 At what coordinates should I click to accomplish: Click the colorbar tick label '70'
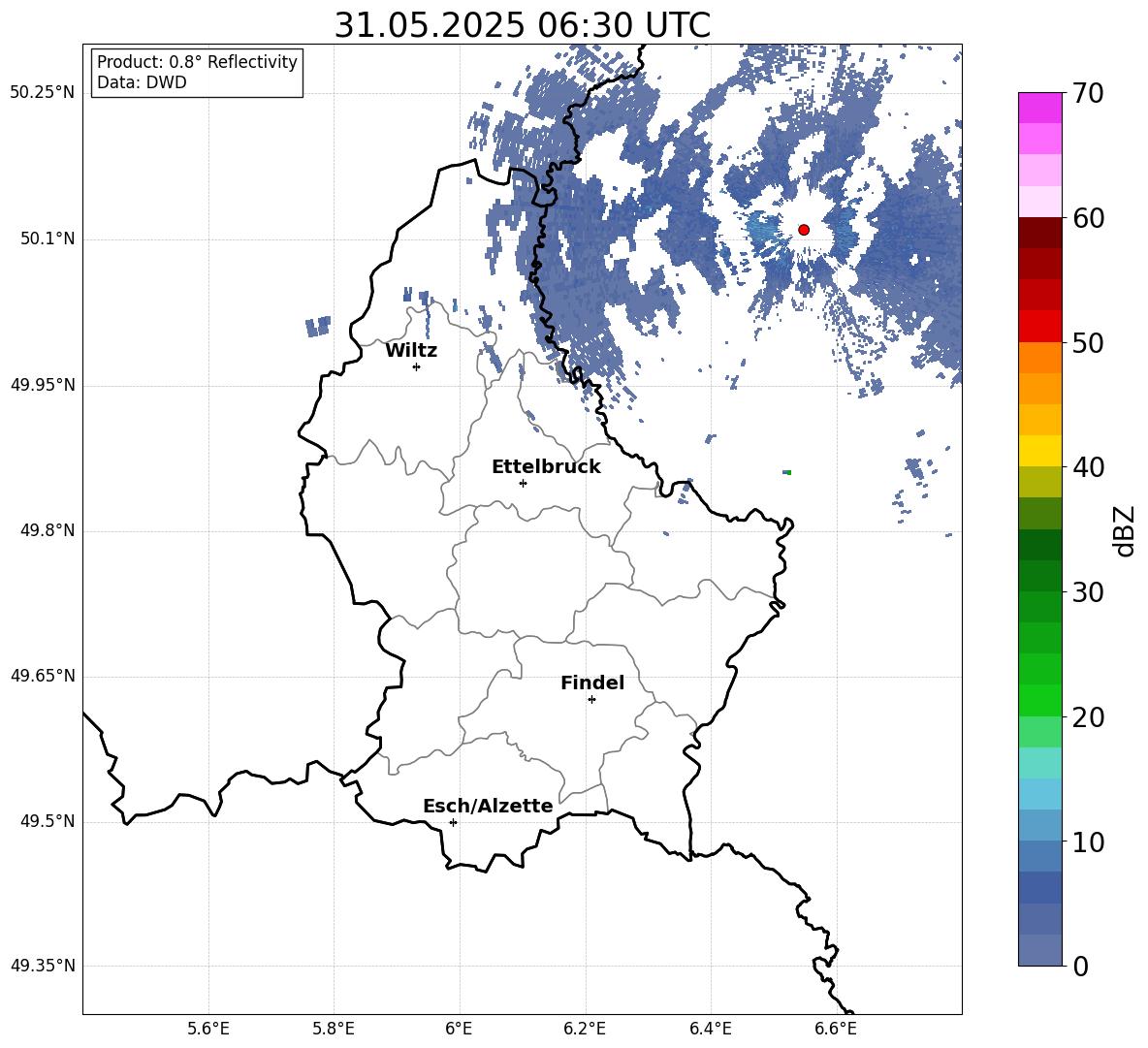(1088, 94)
